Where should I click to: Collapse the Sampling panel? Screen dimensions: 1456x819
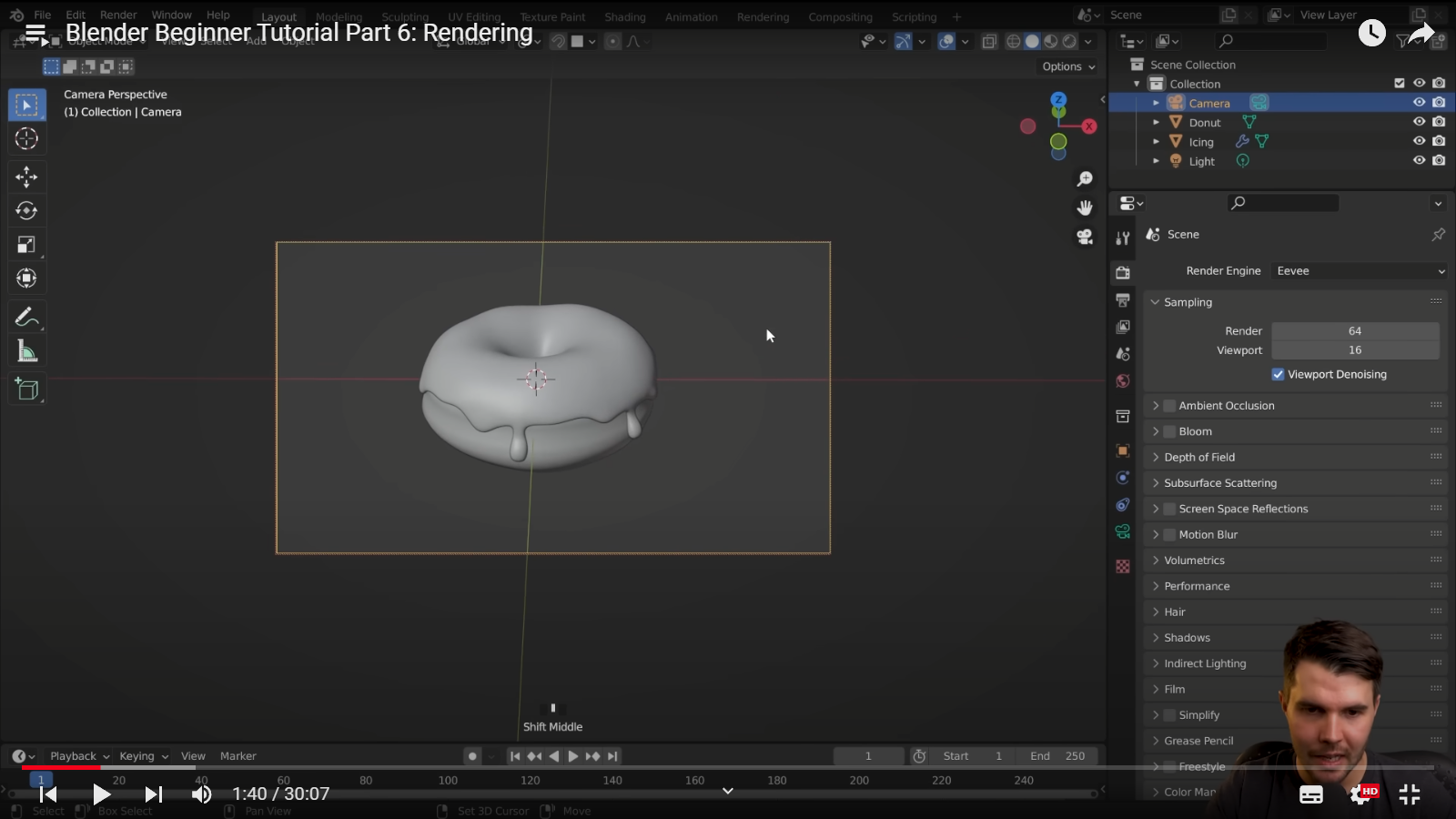(1294, 302)
